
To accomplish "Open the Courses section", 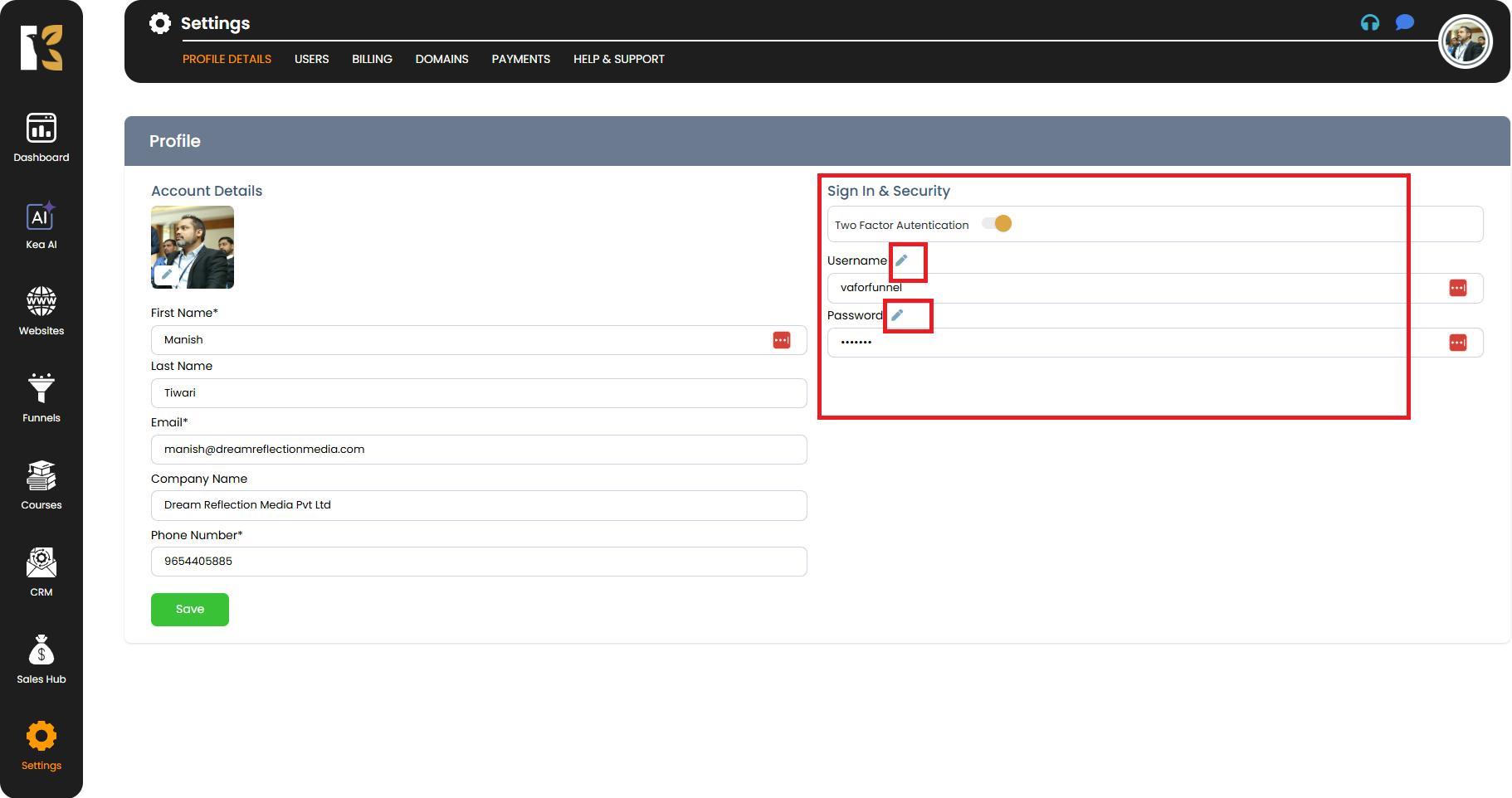I will (41, 485).
